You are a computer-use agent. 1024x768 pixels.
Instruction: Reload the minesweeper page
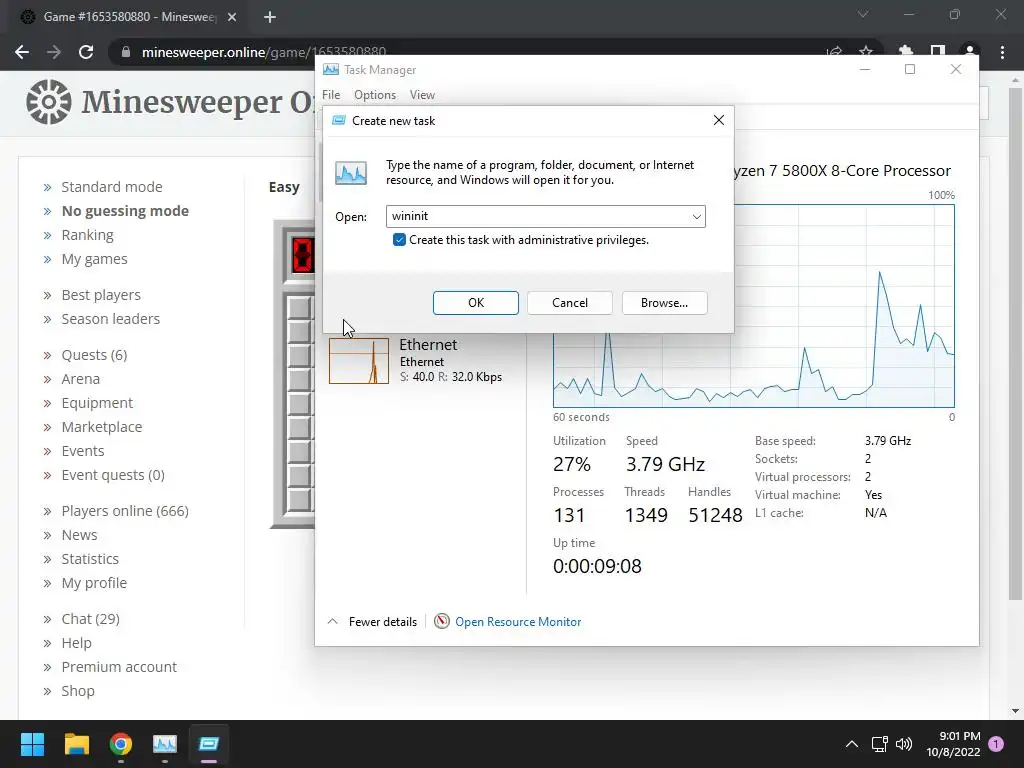(86, 52)
